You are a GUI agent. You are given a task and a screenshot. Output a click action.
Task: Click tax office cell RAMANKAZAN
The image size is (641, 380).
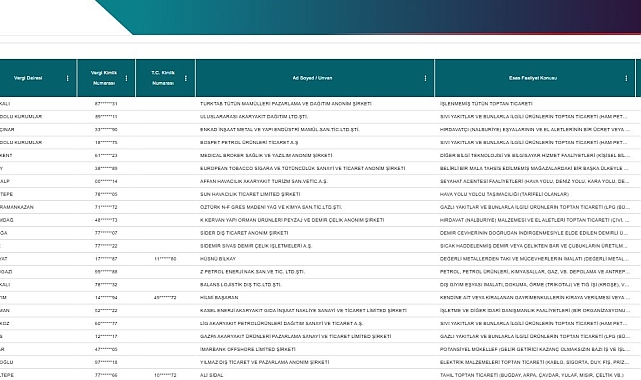[17, 207]
